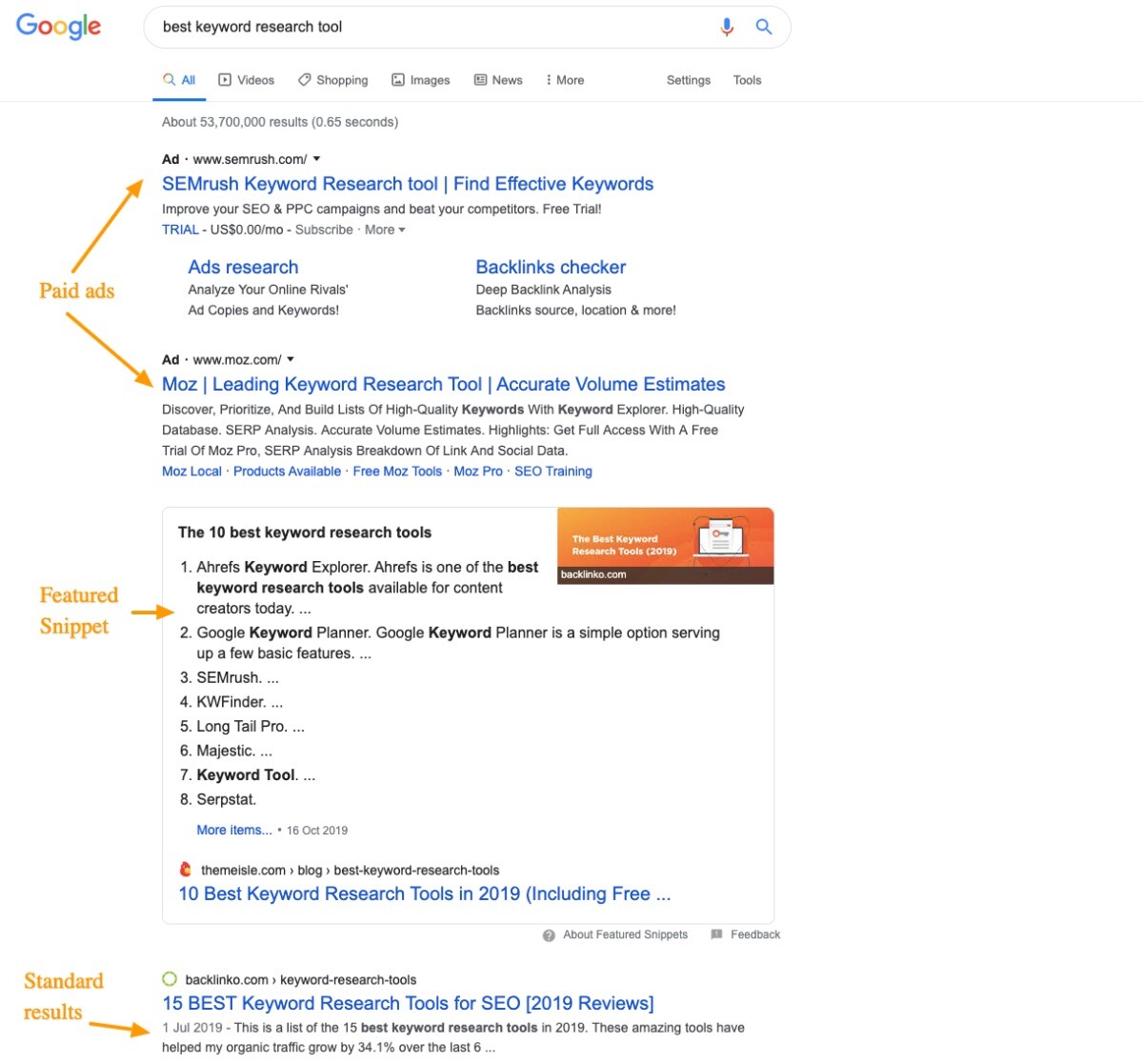Expand the dropdown arrow next to semrush.com ad
This screenshot has height=1064, width=1143.
(315, 159)
